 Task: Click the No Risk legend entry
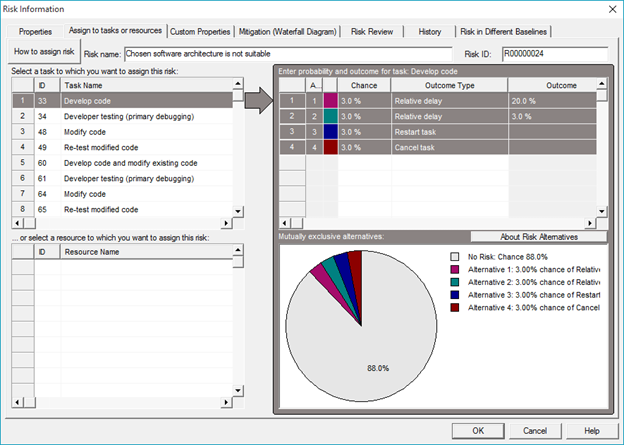coord(499,257)
